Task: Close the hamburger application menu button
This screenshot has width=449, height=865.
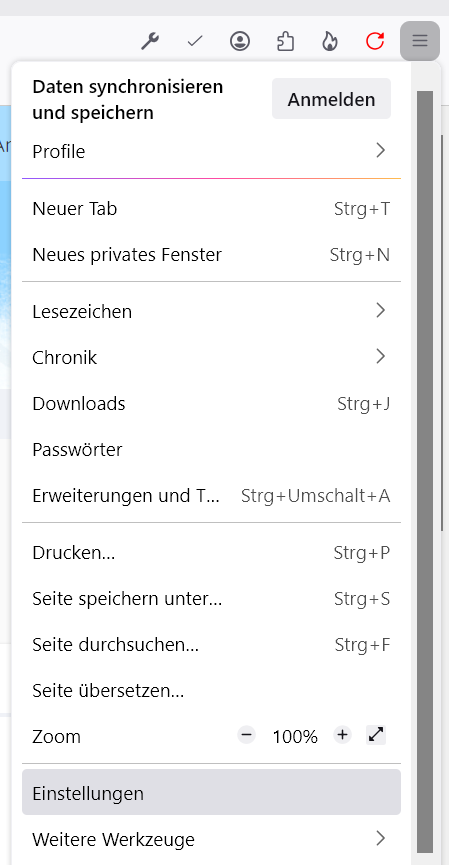Action: click(420, 41)
